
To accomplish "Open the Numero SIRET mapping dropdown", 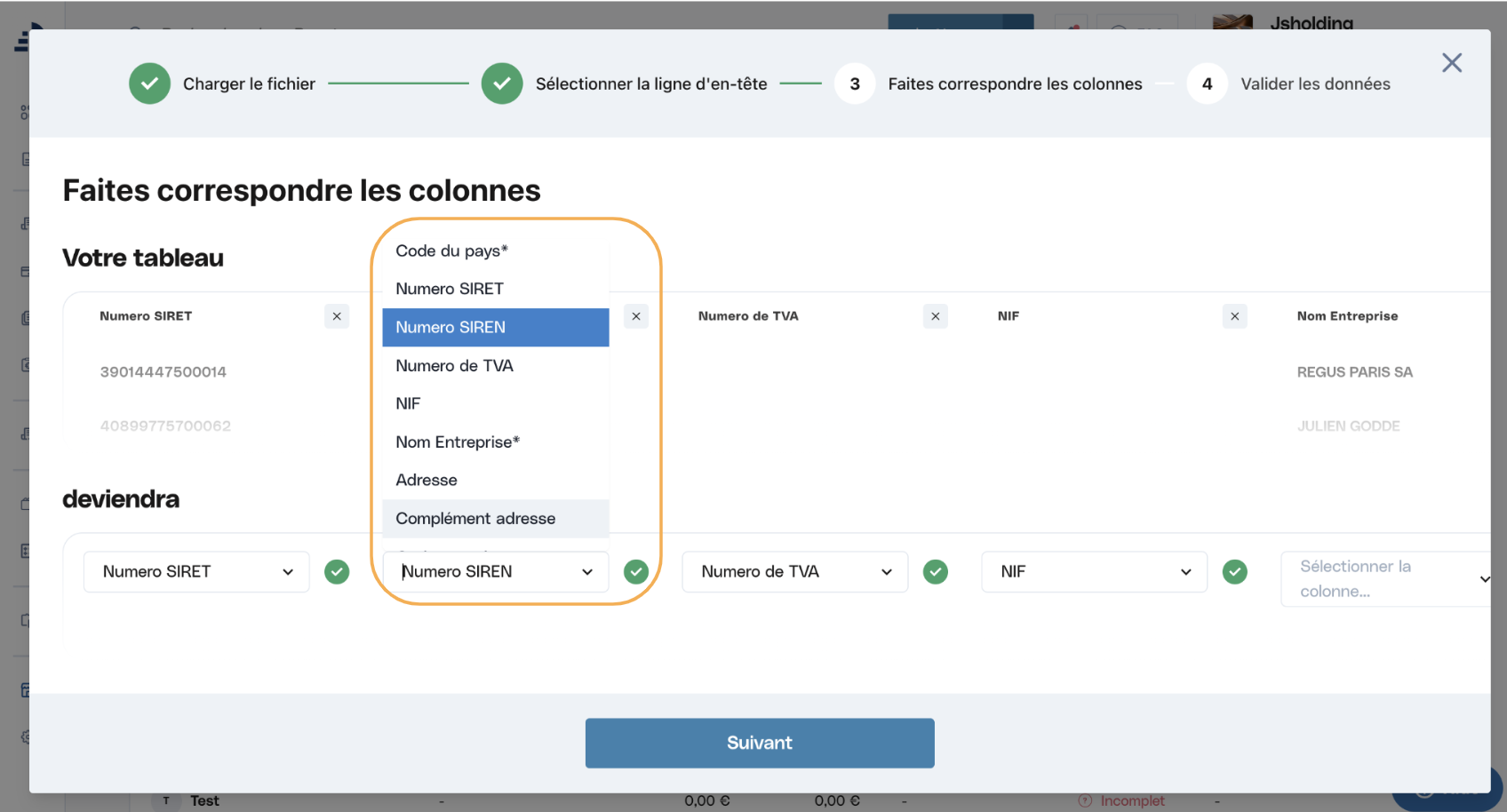I will (x=196, y=572).
